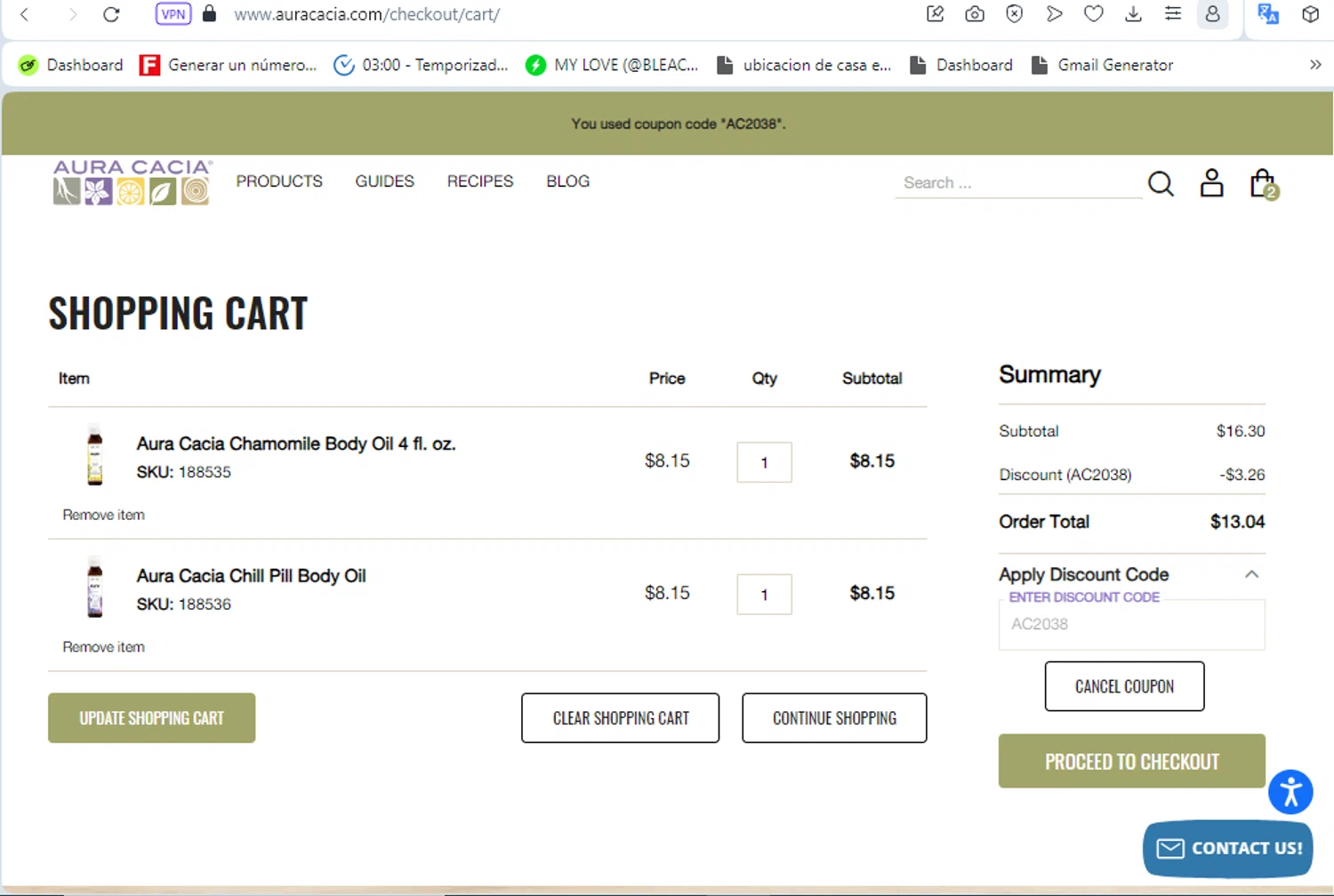Open the site security lock icon
Viewport: 1334px width, 896px height.
pos(209,13)
